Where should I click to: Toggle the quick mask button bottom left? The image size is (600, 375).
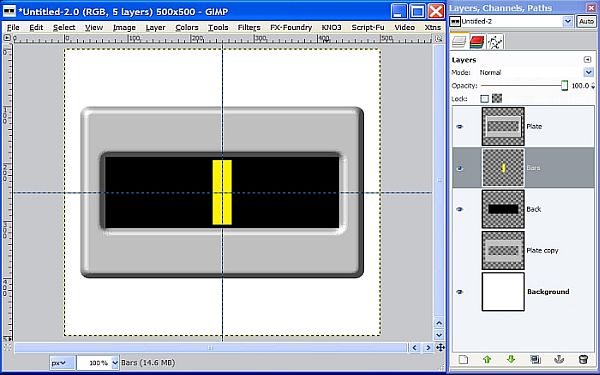pyautogui.click(x=7, y=347)
